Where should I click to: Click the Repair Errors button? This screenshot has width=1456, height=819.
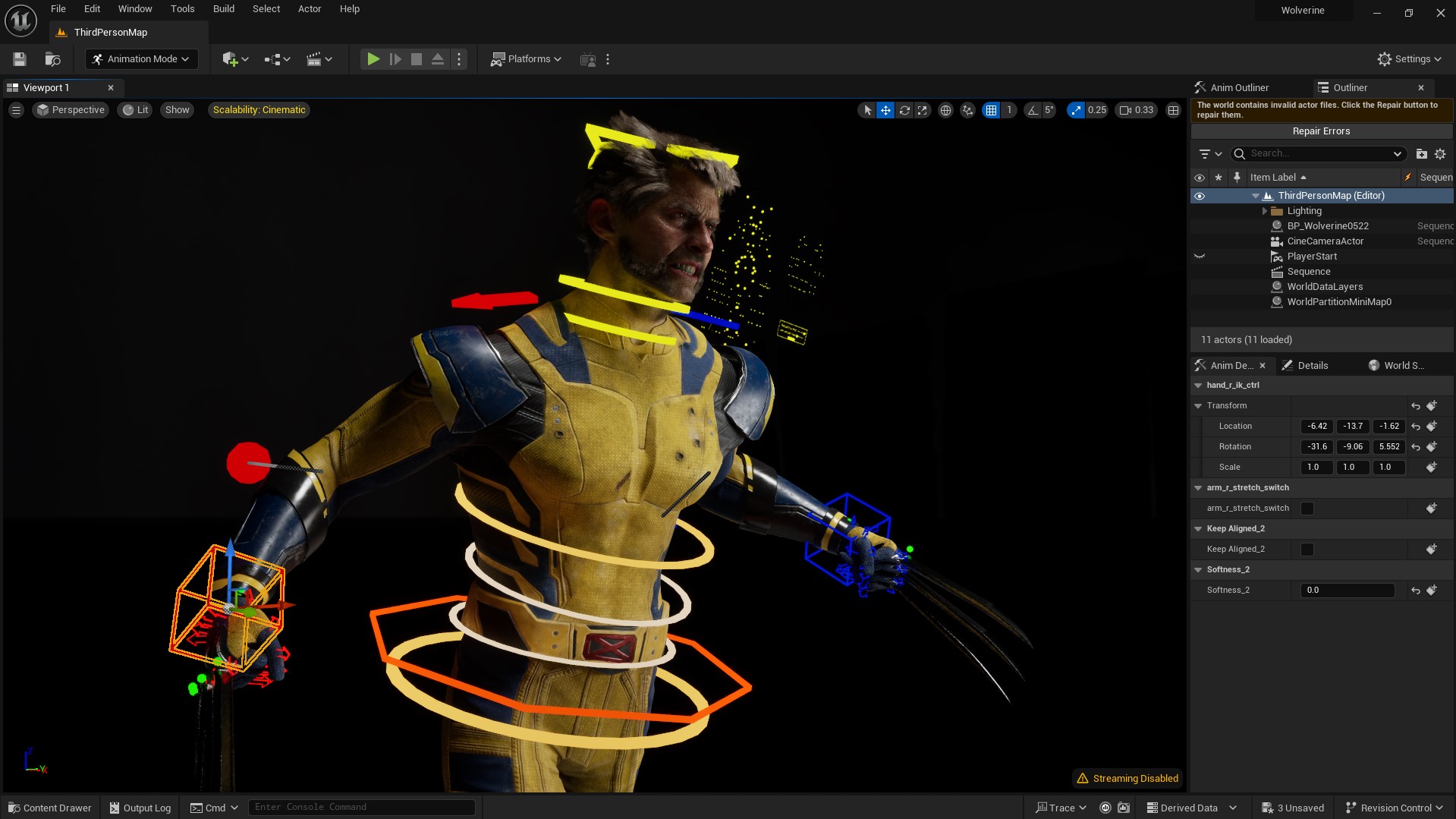tap(1320, 131)
